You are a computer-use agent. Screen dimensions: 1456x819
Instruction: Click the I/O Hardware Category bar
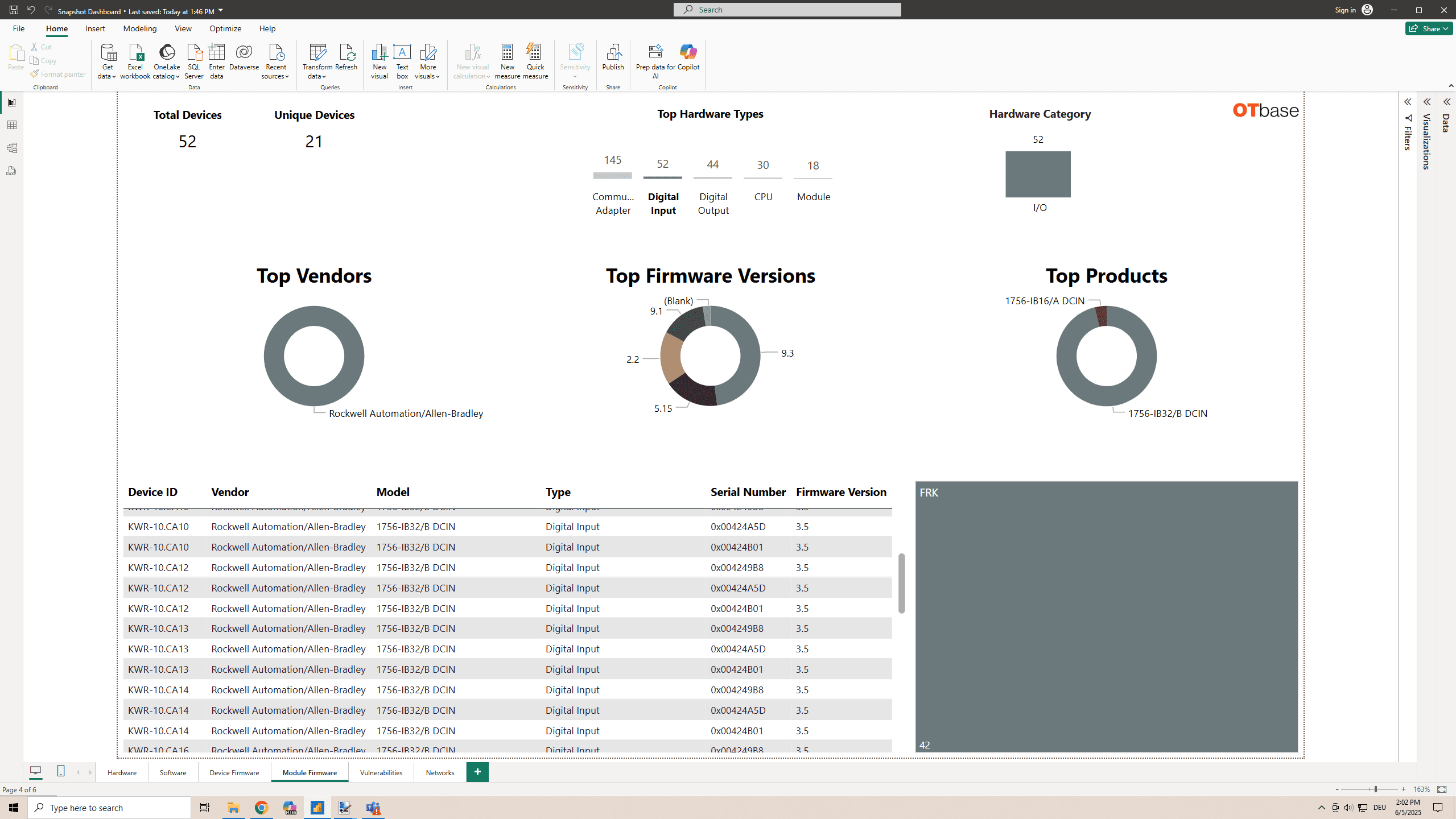pos(1038,174)
